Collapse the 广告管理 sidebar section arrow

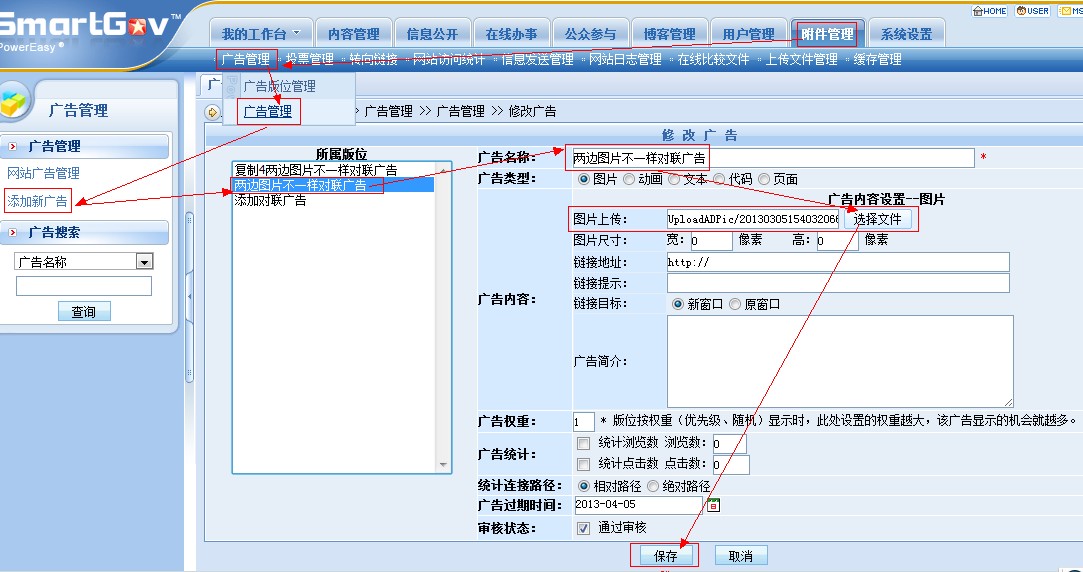point(13,147)
